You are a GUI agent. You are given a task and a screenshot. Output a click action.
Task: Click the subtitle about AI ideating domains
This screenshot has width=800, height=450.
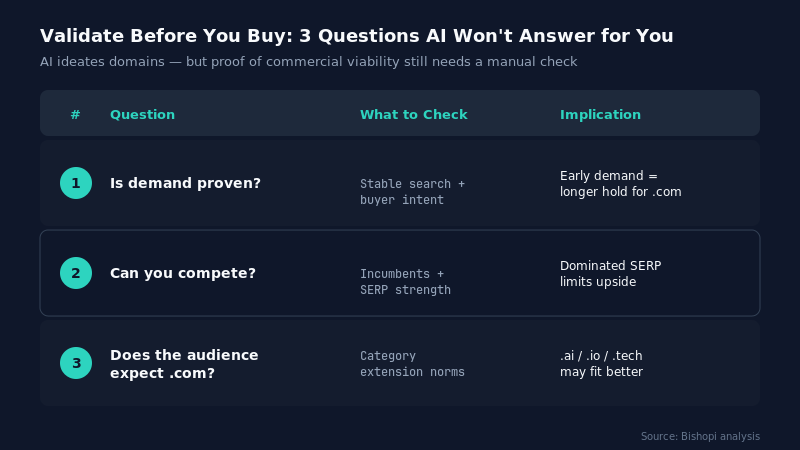tap(309, 62)
